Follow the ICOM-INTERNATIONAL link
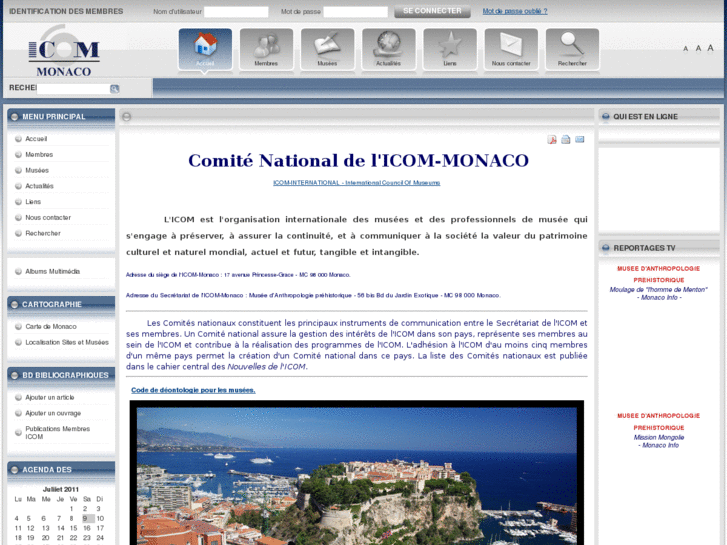 [357, 183]
